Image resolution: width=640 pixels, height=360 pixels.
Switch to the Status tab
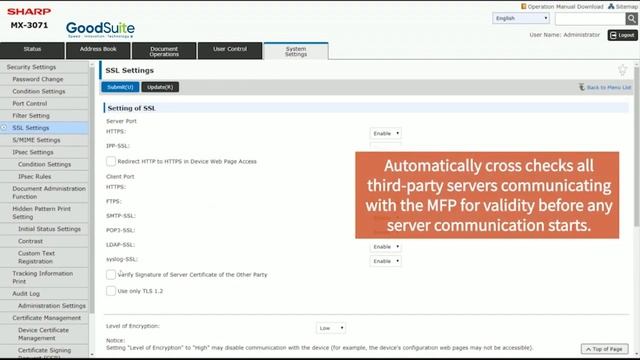click(32, 51)
